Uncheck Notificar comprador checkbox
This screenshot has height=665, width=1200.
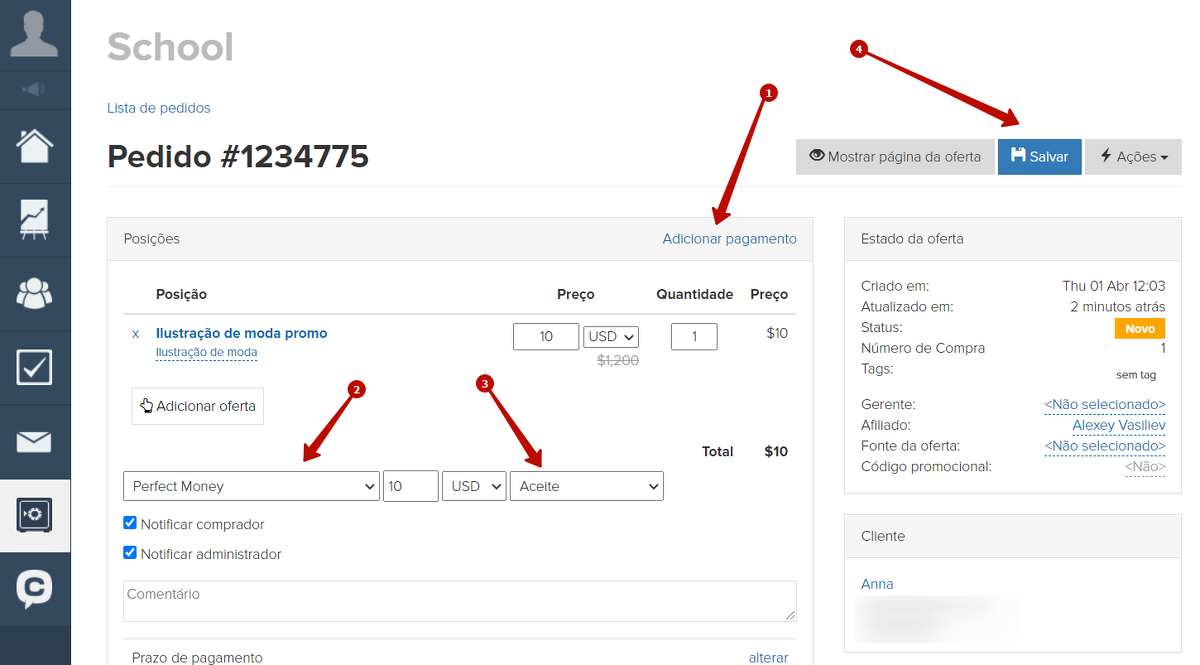point(130,523)
